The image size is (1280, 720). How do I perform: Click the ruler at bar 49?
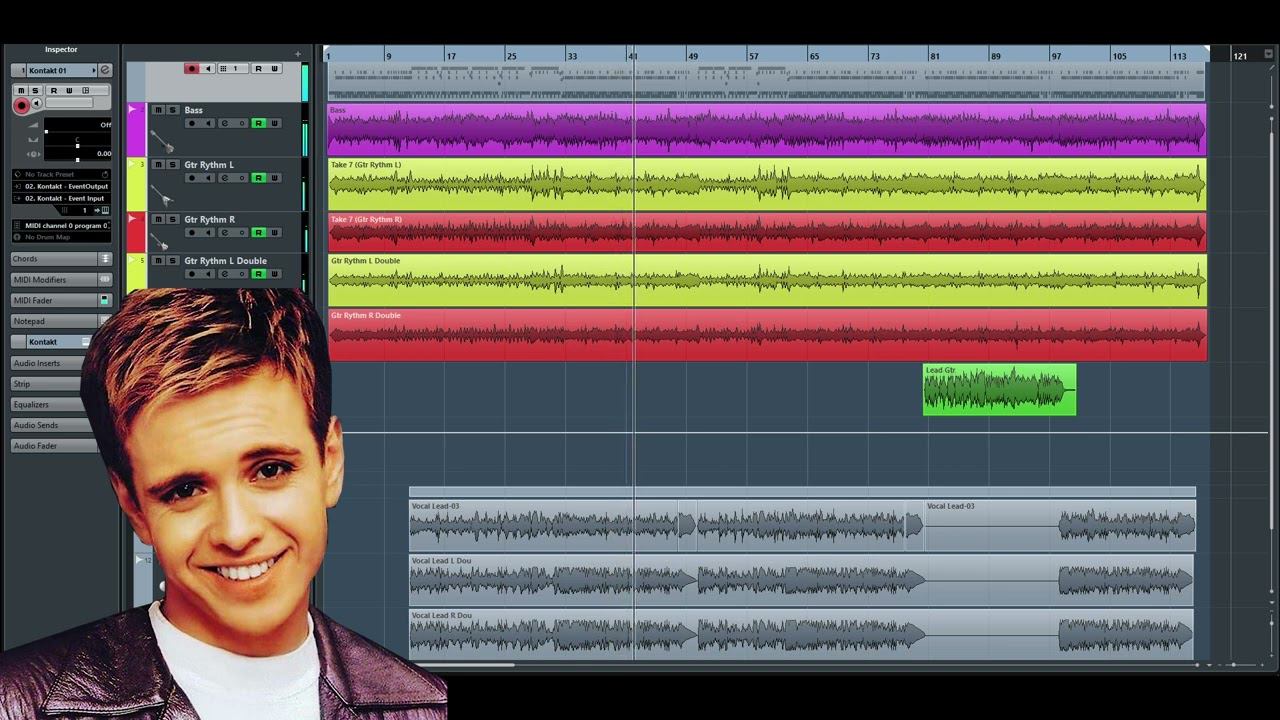click(692, 56)
